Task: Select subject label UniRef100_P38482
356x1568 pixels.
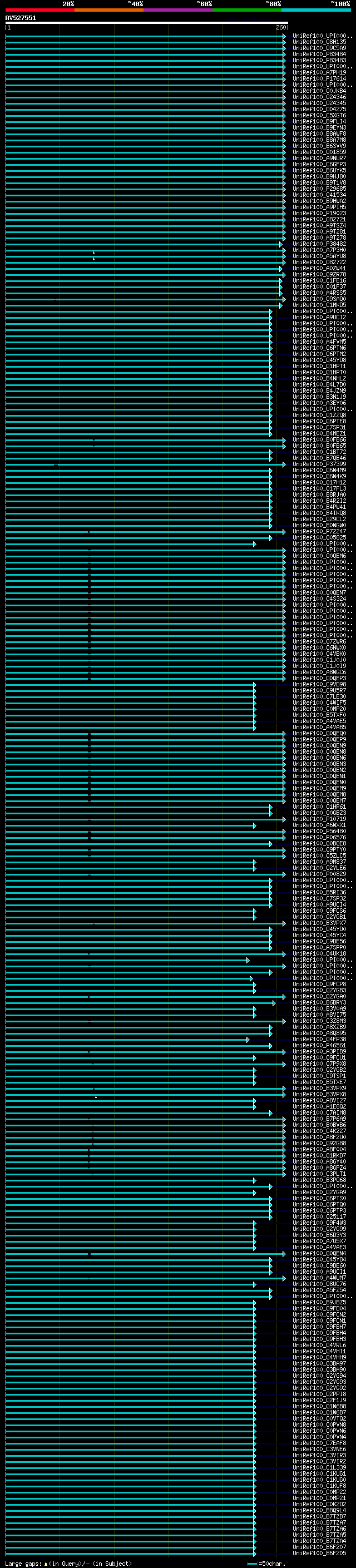Action: pos(319,244)
